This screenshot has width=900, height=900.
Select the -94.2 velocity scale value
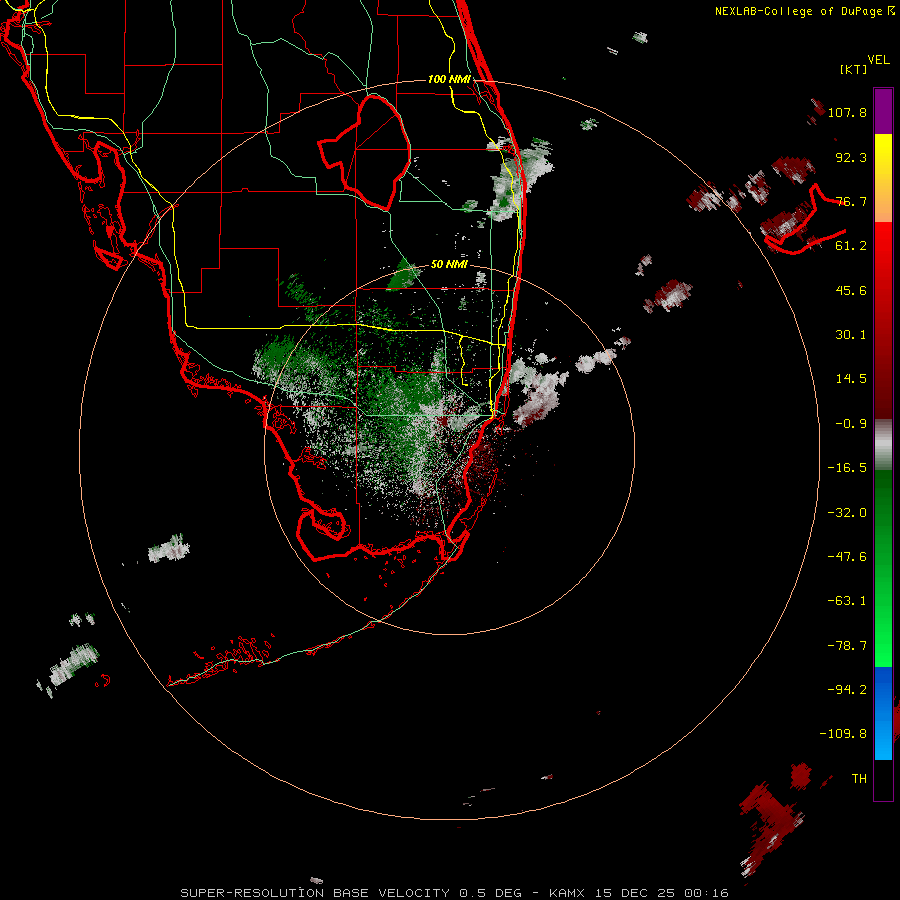(847, 690)
